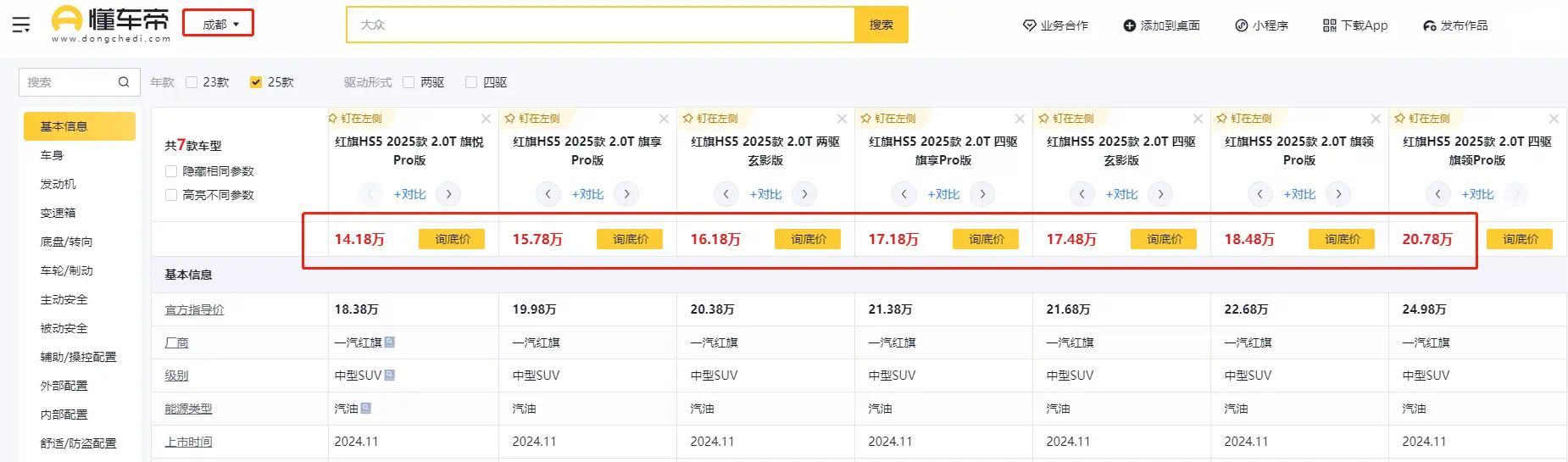Click 发布作品 link

click(x=1455, y=25)
